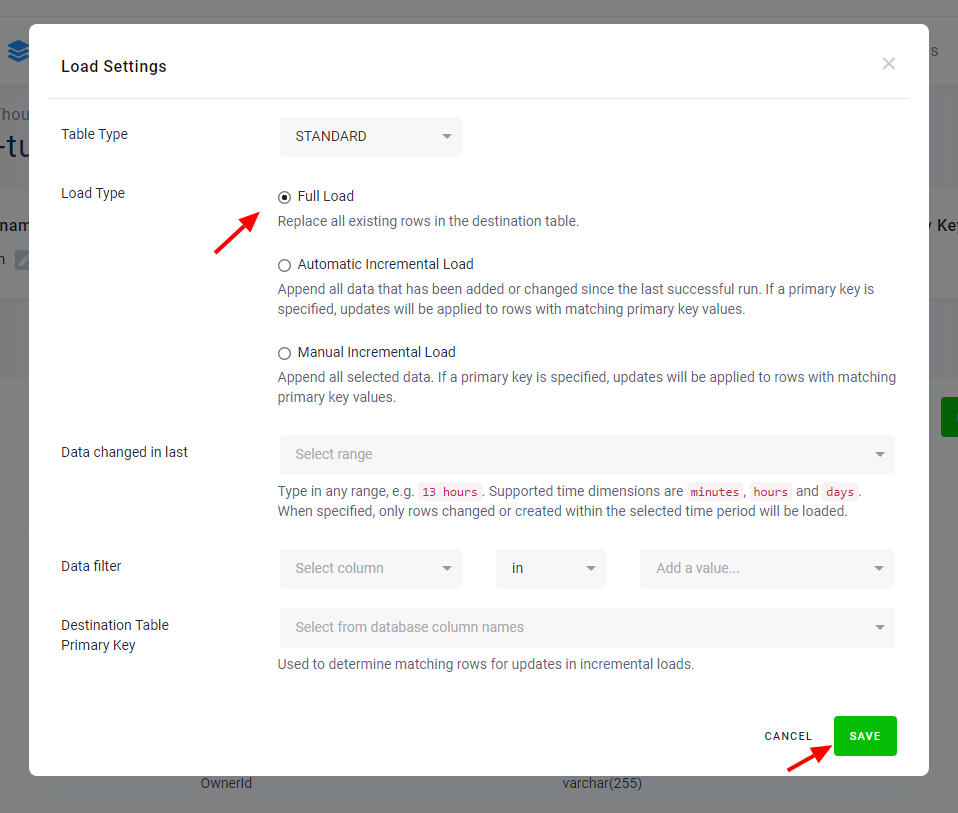Open the Select range dropdown
The height and width of the screenshot is (813, 958).
[x=587, y=454]
